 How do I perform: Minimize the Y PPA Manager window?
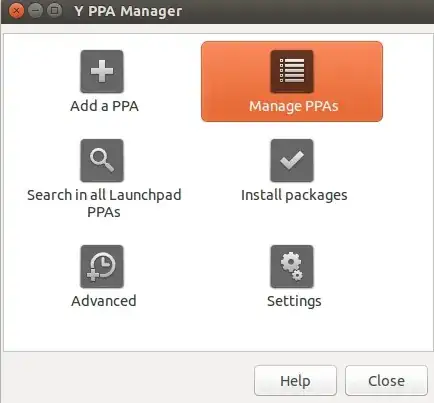click(x=35, y=11)
